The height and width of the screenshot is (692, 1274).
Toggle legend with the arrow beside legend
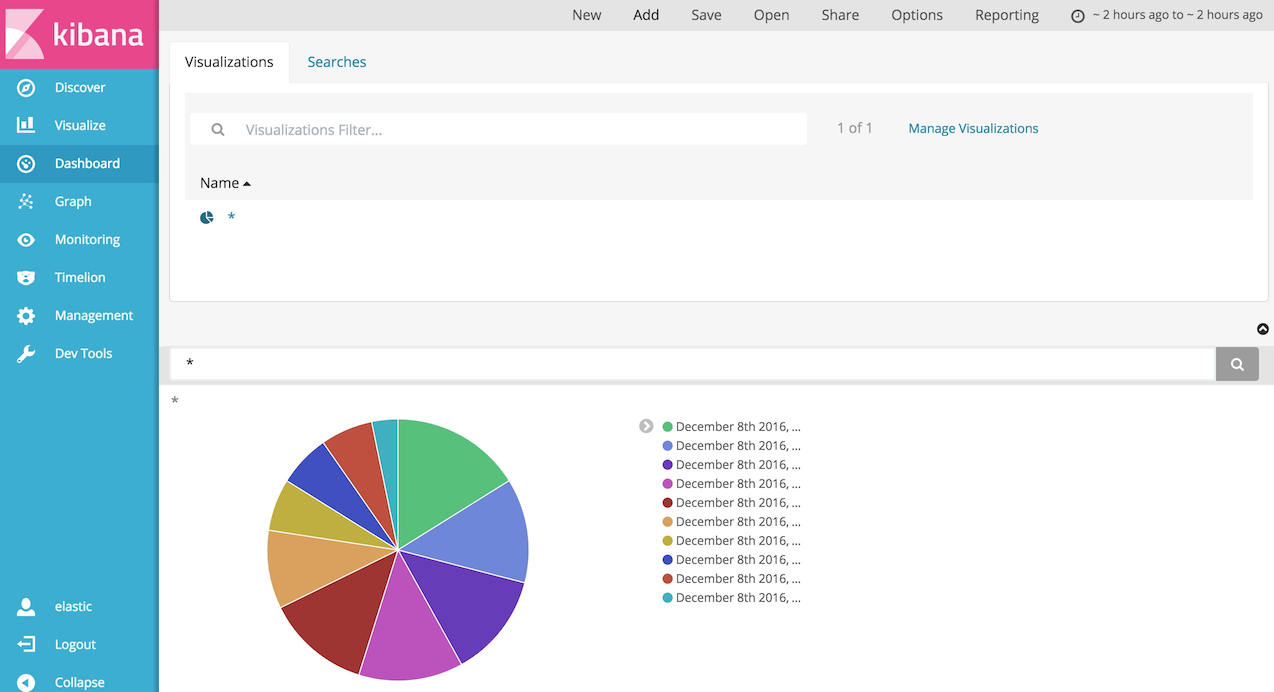click(646, 427)
